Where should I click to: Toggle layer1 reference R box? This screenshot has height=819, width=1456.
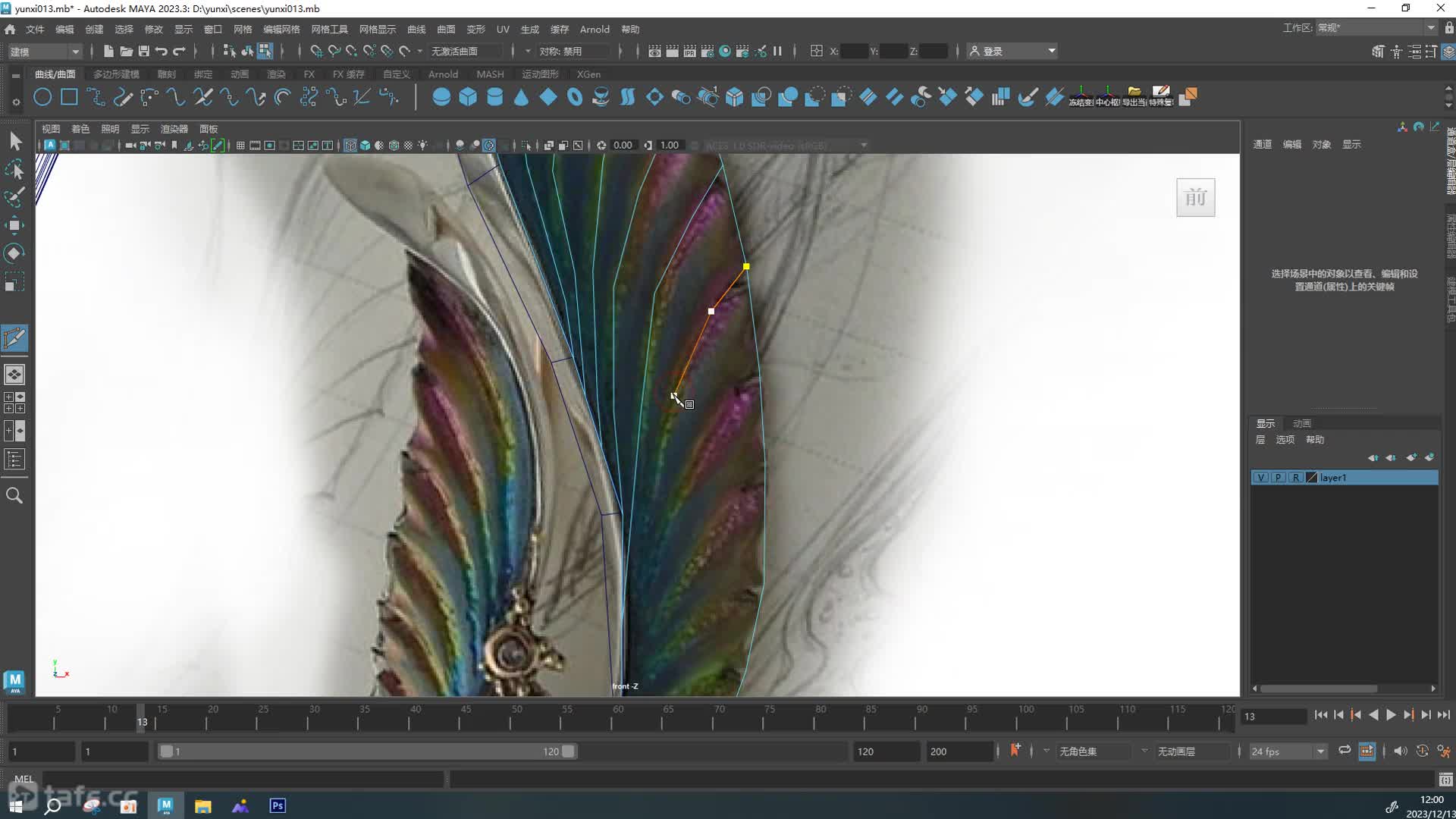point(1295,477)
